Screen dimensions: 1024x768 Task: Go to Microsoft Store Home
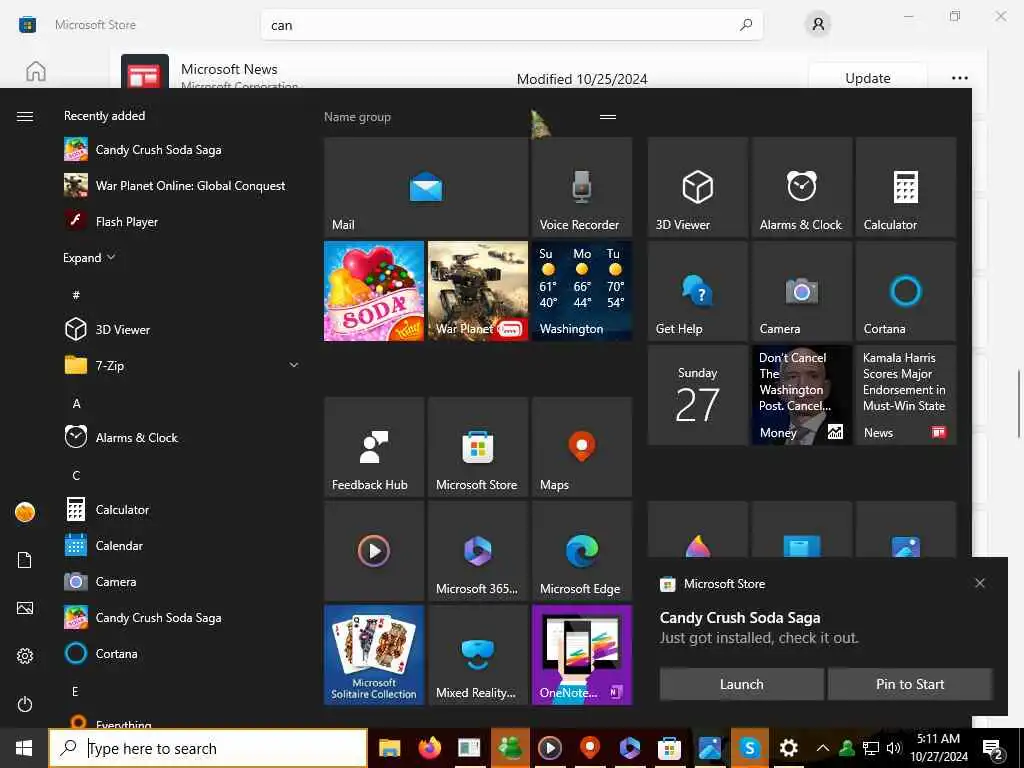(x=36, y=71)
